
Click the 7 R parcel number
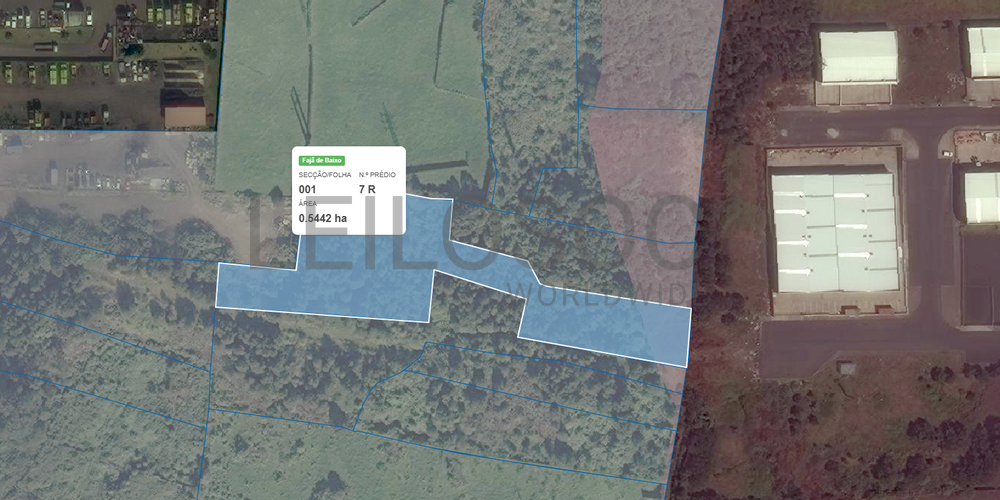[367, 189]
